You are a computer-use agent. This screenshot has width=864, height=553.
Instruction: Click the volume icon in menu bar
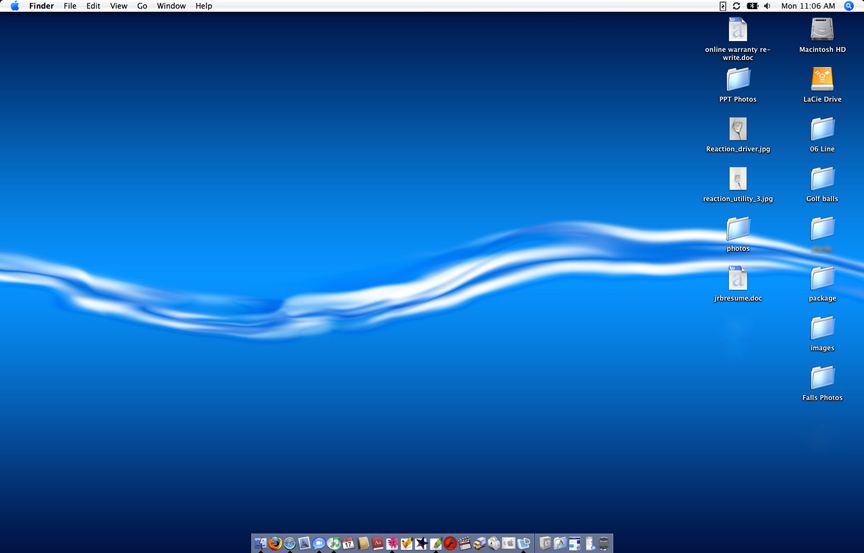tap(768, 6)
